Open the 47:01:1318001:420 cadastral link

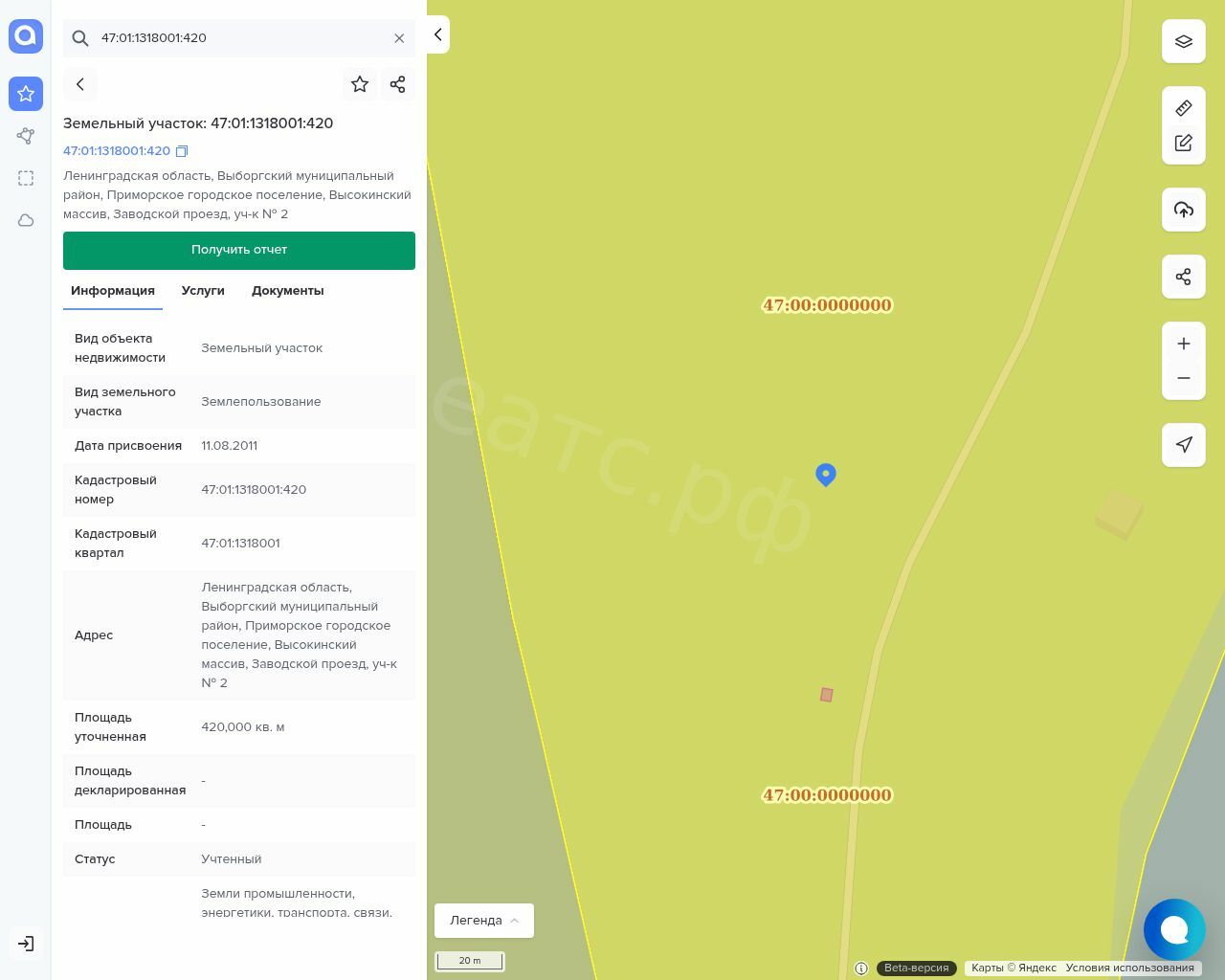pos(117,151)
